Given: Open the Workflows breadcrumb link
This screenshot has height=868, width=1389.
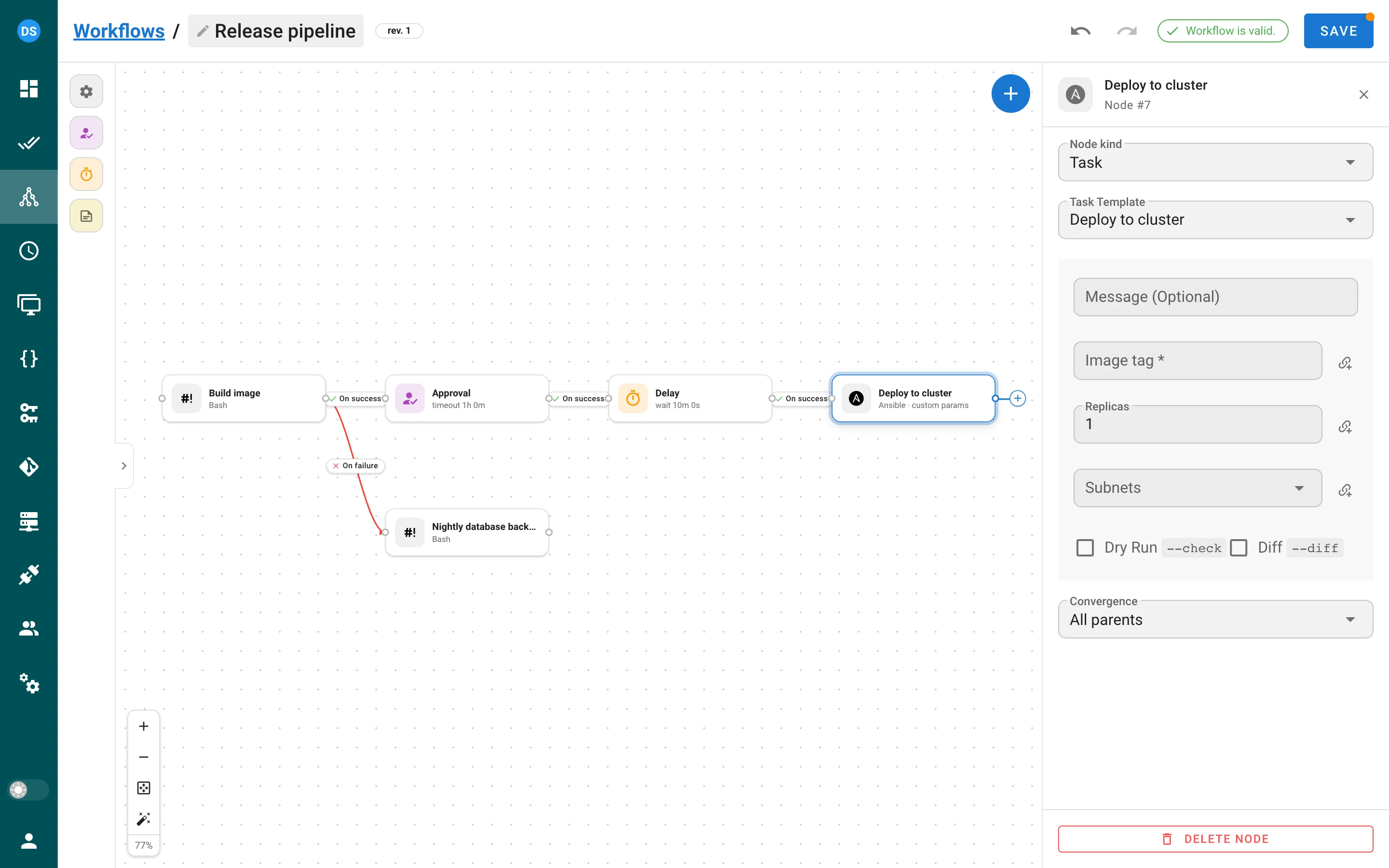Looking at the screenshot, I should [119, 31].
